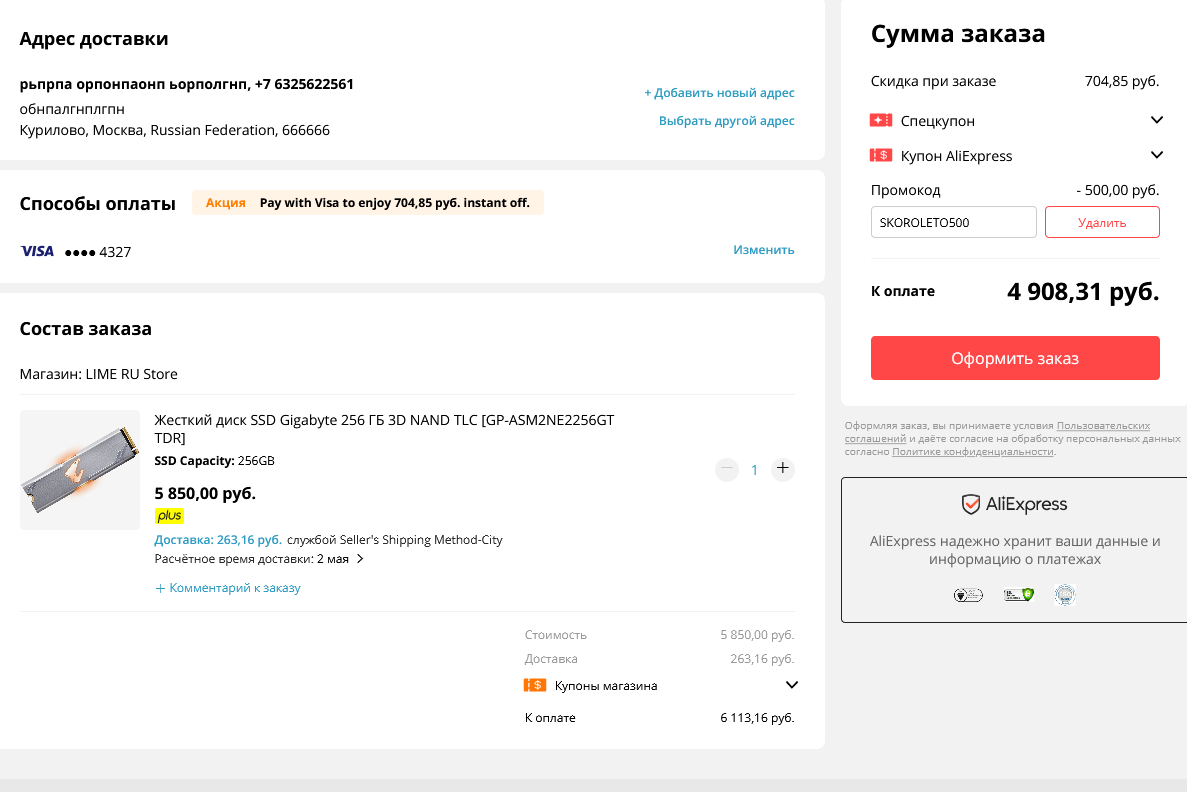Click the 4 908,31 руб. total amount
This screenshot has width=1187, height=792.
click(x=1083, y=292)
